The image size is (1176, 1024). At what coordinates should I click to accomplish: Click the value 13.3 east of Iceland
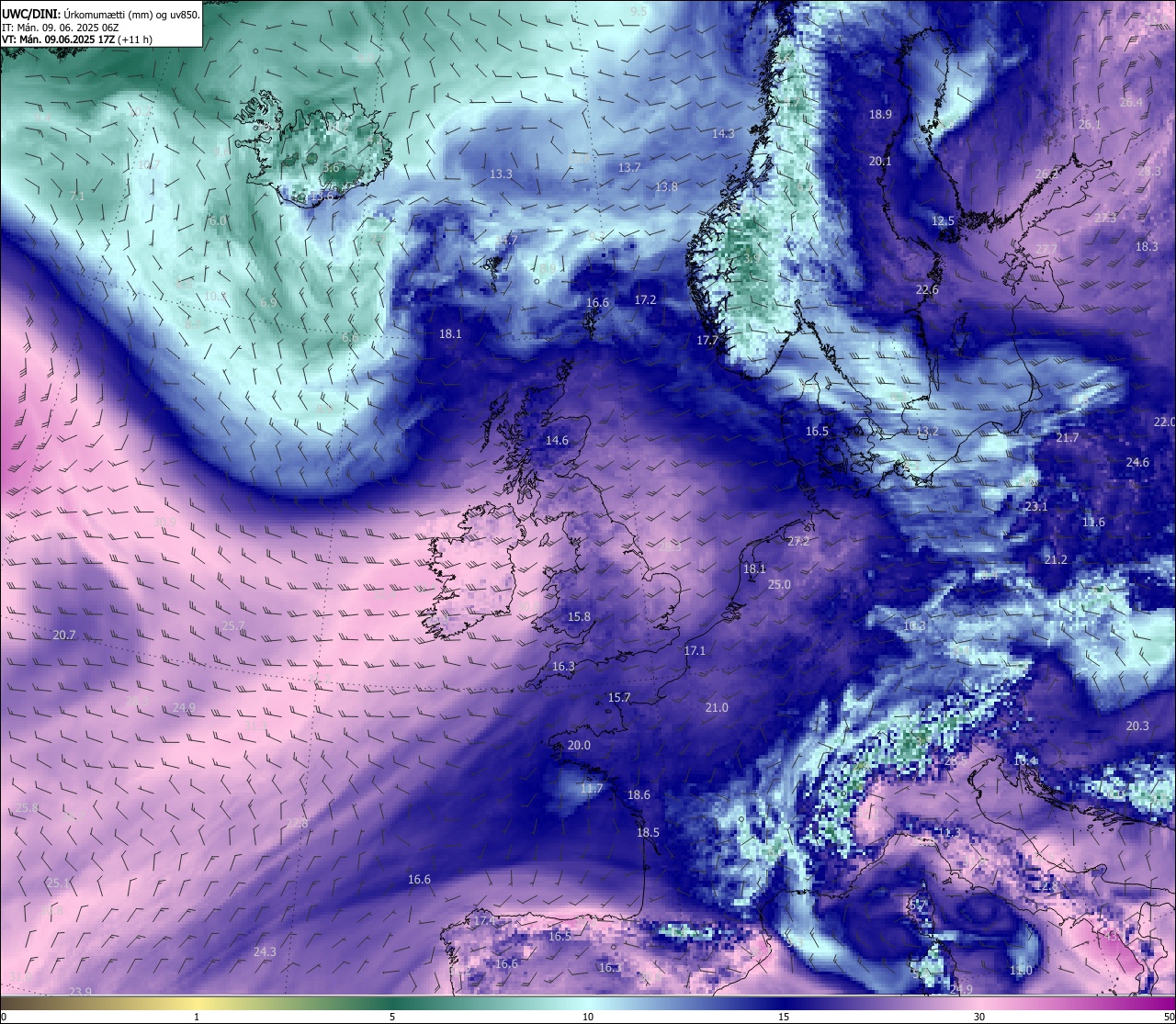point(501,174)
